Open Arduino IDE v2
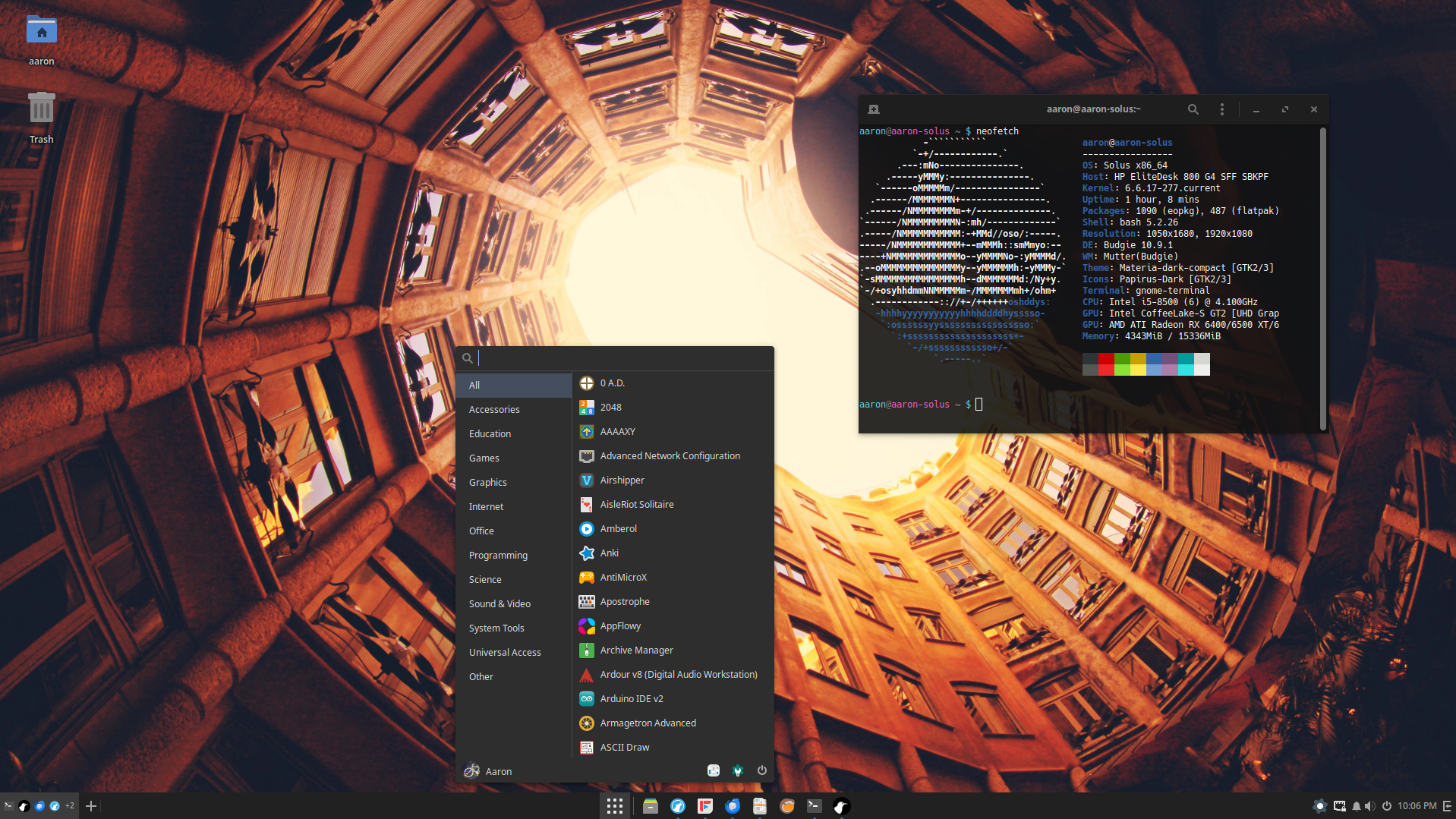Screen dimensions: 1456x819 (x=673, y=699)
